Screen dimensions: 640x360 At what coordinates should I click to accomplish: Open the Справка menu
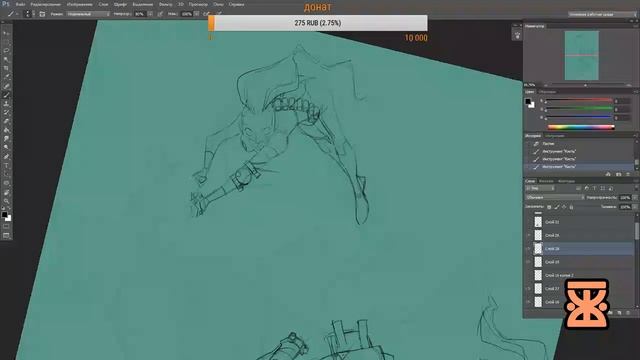(x=236, y=4)
